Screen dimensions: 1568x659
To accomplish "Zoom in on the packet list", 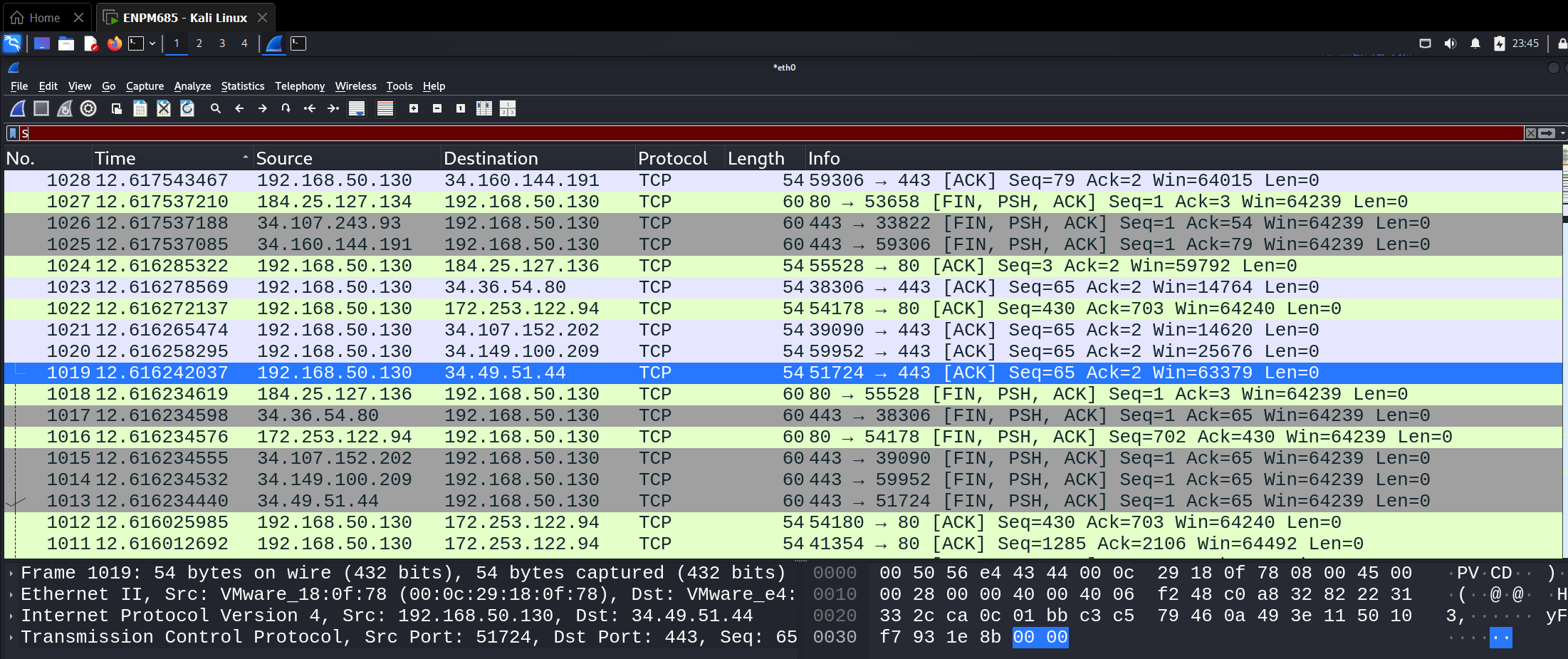I will click(x=412, y=108).
